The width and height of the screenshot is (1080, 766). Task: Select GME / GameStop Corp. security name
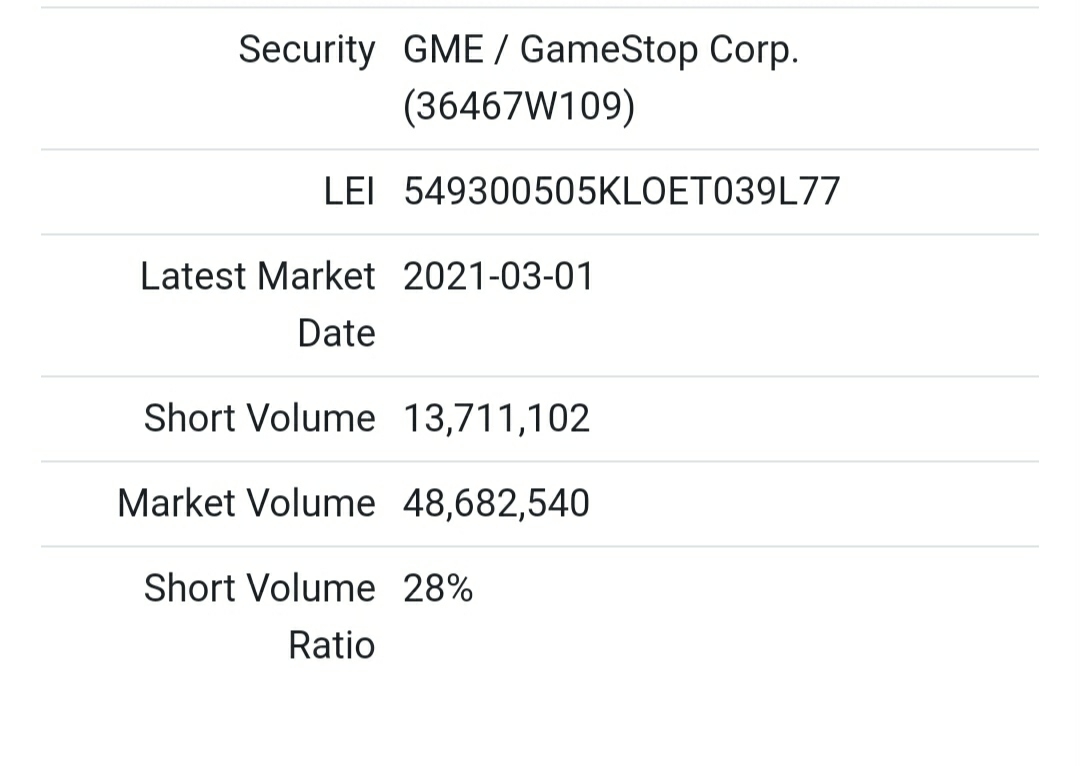601,50
